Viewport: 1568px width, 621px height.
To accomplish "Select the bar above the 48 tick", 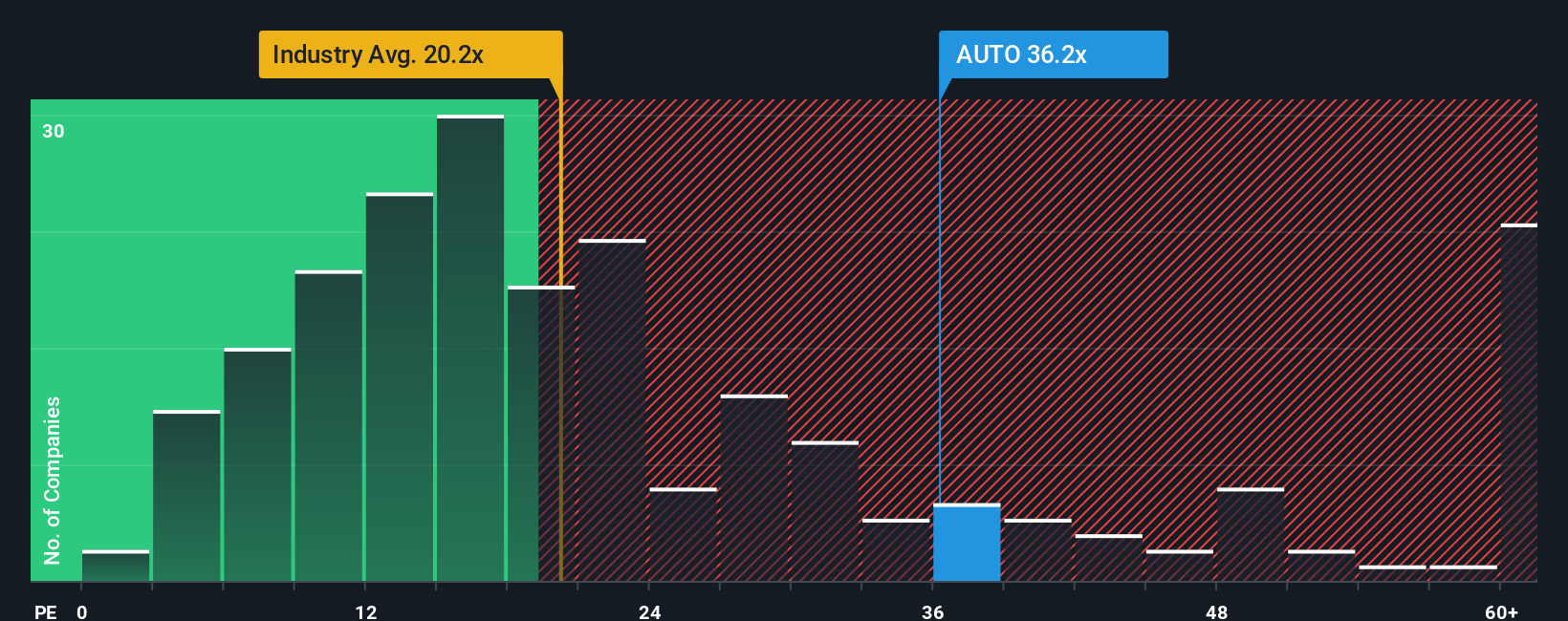I will (1251, 535).
